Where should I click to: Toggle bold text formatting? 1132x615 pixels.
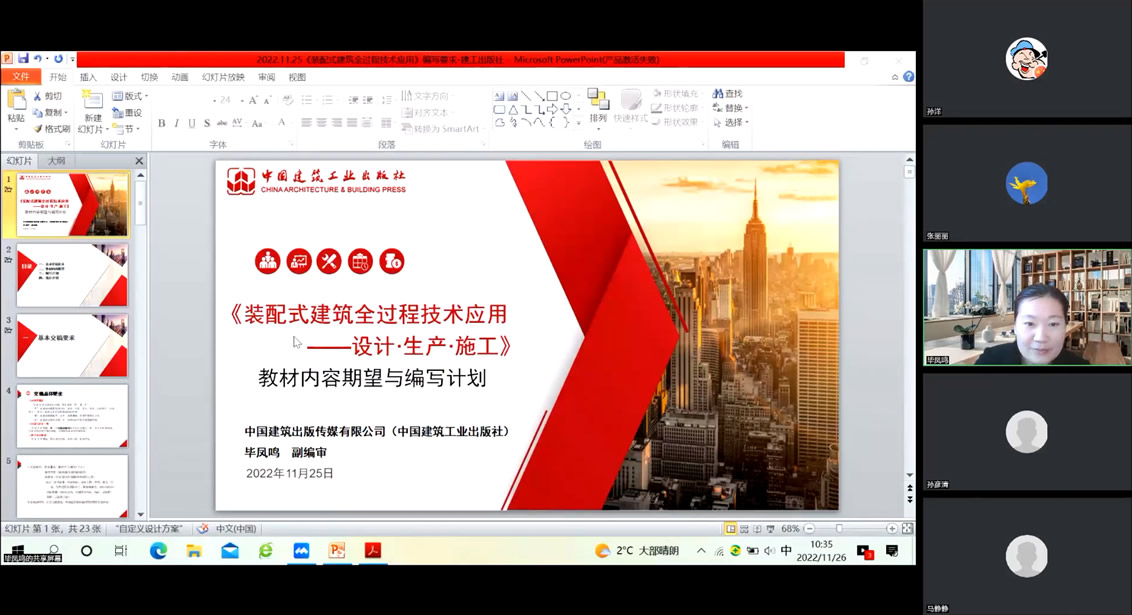click(162, 123)
